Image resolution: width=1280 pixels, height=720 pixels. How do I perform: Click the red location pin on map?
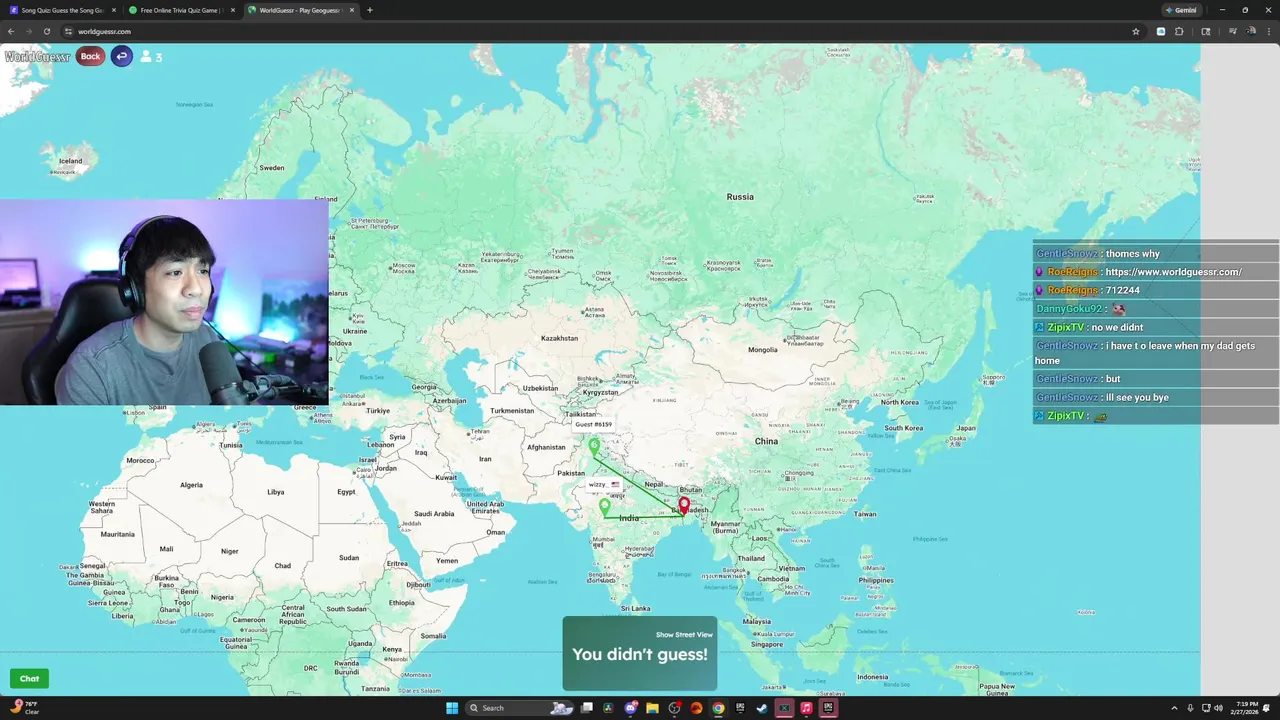point(684,506)
